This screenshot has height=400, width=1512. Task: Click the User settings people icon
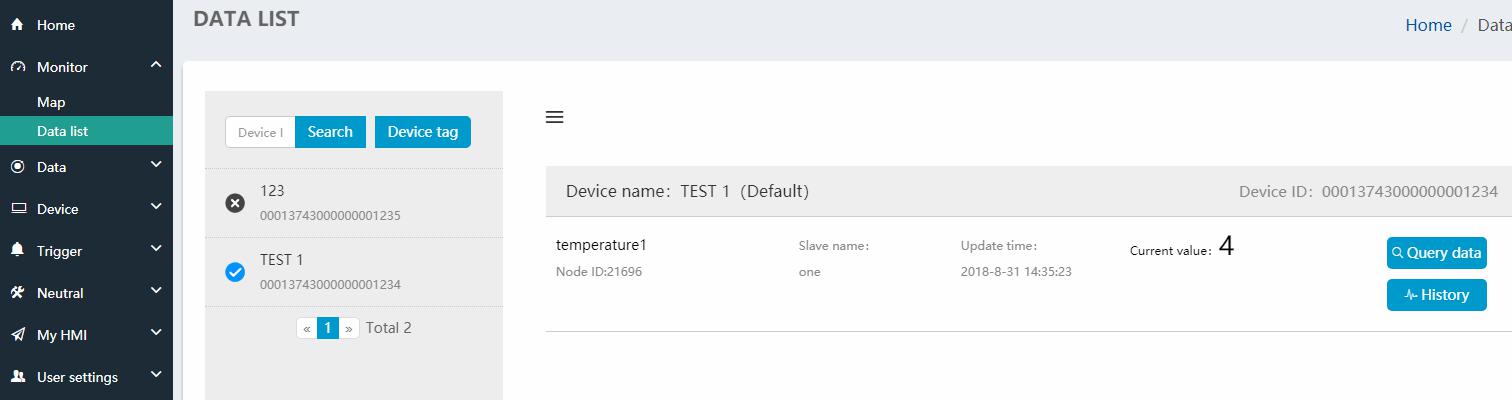click(17, 377)
